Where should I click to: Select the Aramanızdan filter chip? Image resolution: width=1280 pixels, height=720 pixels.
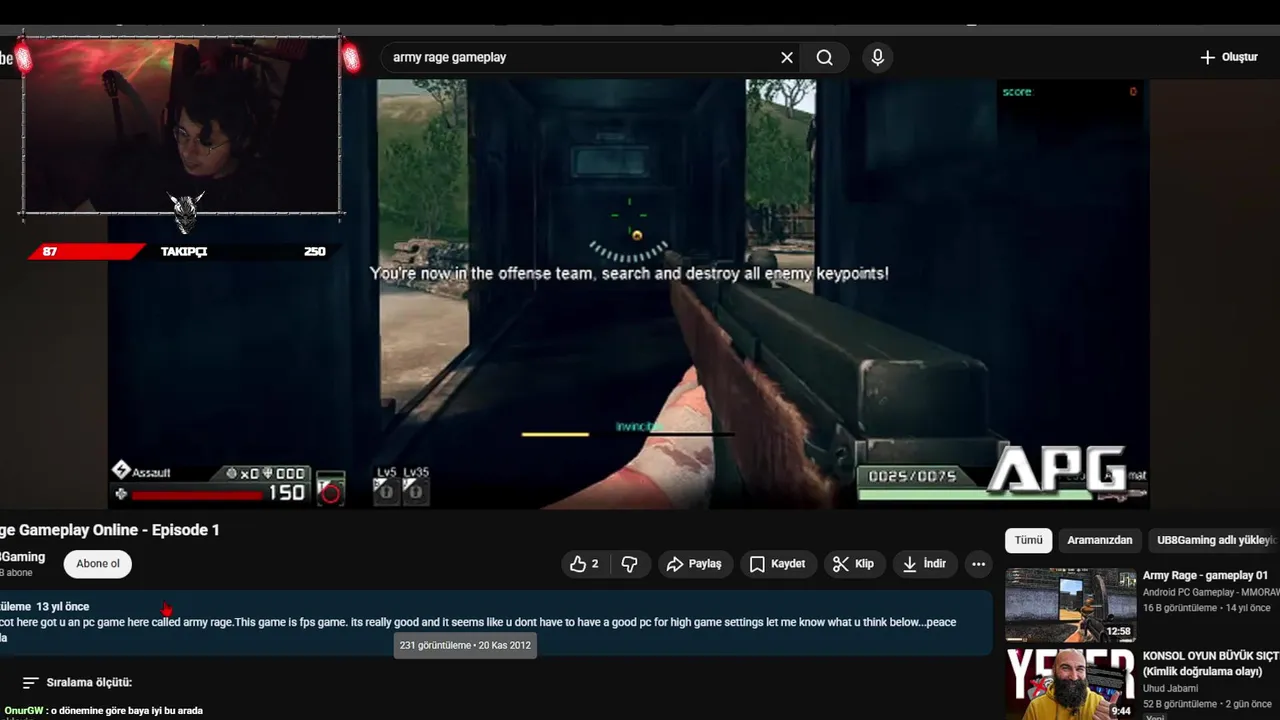(x=1100, y=540)
